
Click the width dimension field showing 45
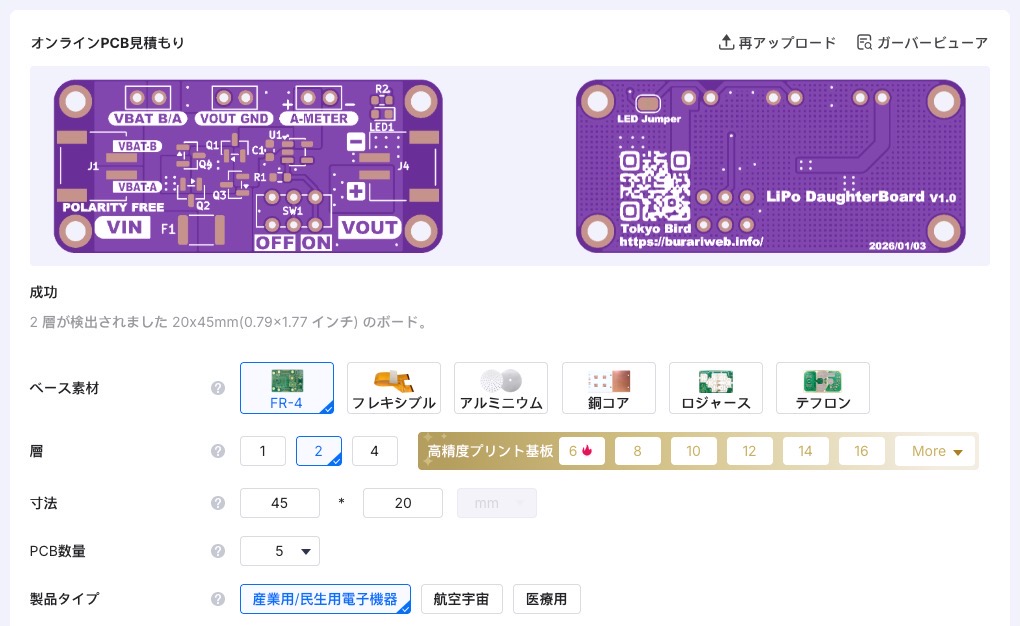pyautogui.click(x=280, y=503)
